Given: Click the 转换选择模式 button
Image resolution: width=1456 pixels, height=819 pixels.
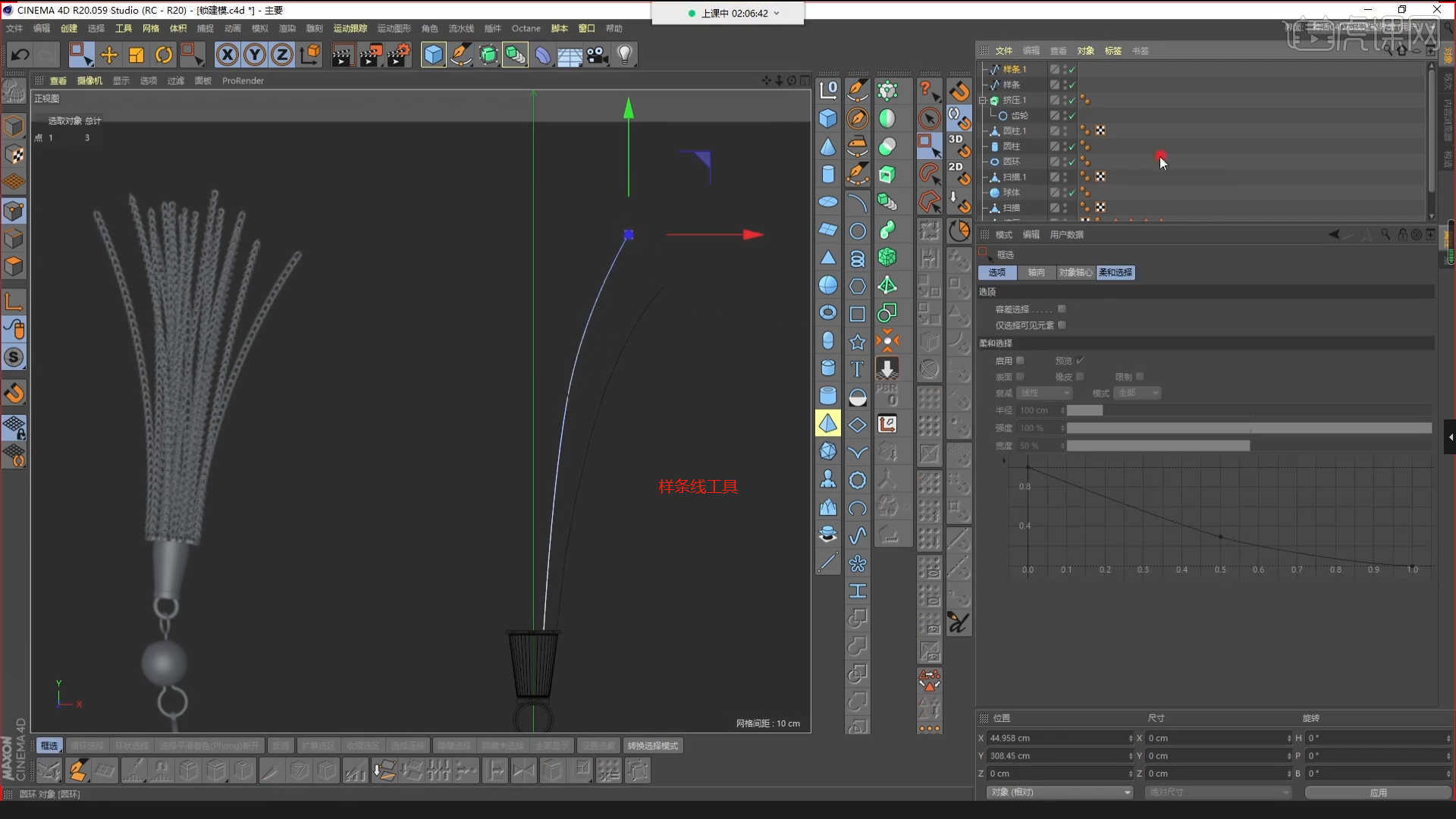Looking at the screenshot, I should coord(653,745).
